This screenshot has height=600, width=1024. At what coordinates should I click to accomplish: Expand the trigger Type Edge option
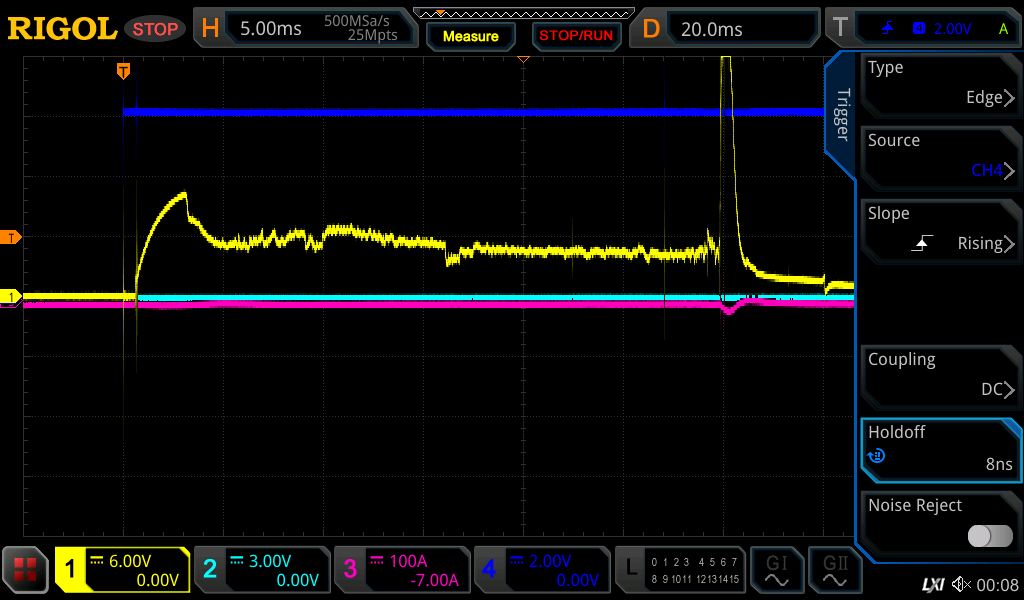[940, 83]
